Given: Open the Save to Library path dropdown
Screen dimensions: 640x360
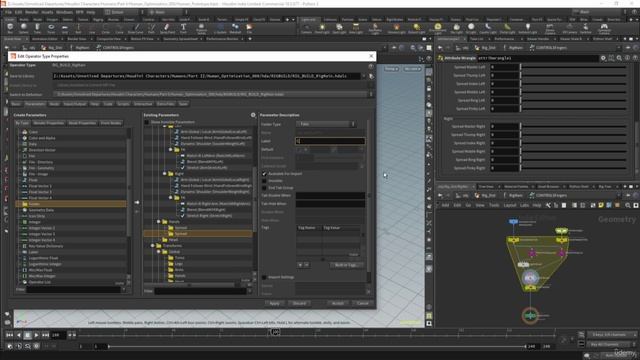Looking at the screenshot, I should click(364, 76).
